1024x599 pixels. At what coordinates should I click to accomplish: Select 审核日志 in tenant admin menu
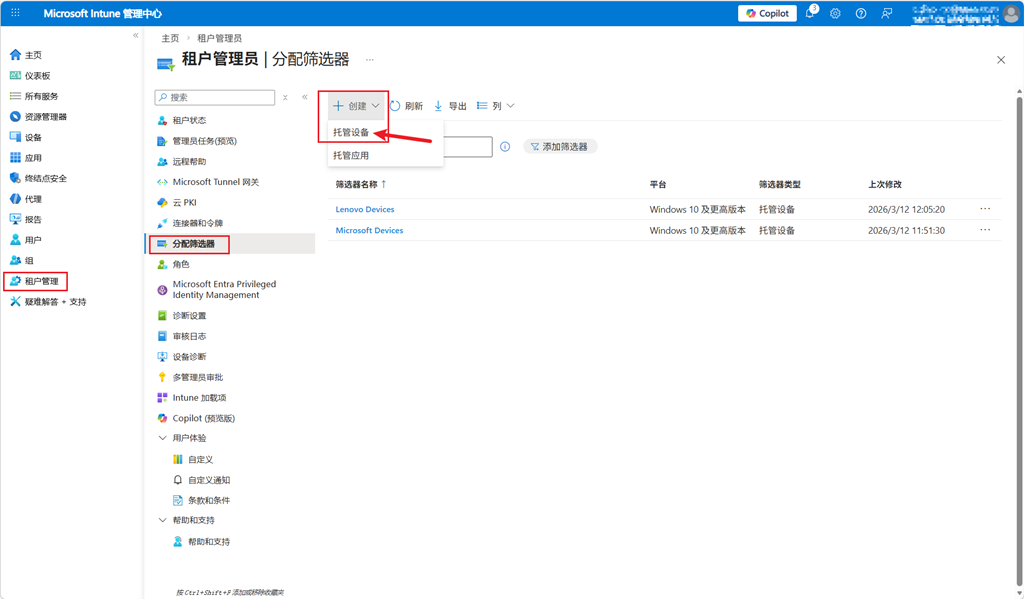click(x=189, y=336)
